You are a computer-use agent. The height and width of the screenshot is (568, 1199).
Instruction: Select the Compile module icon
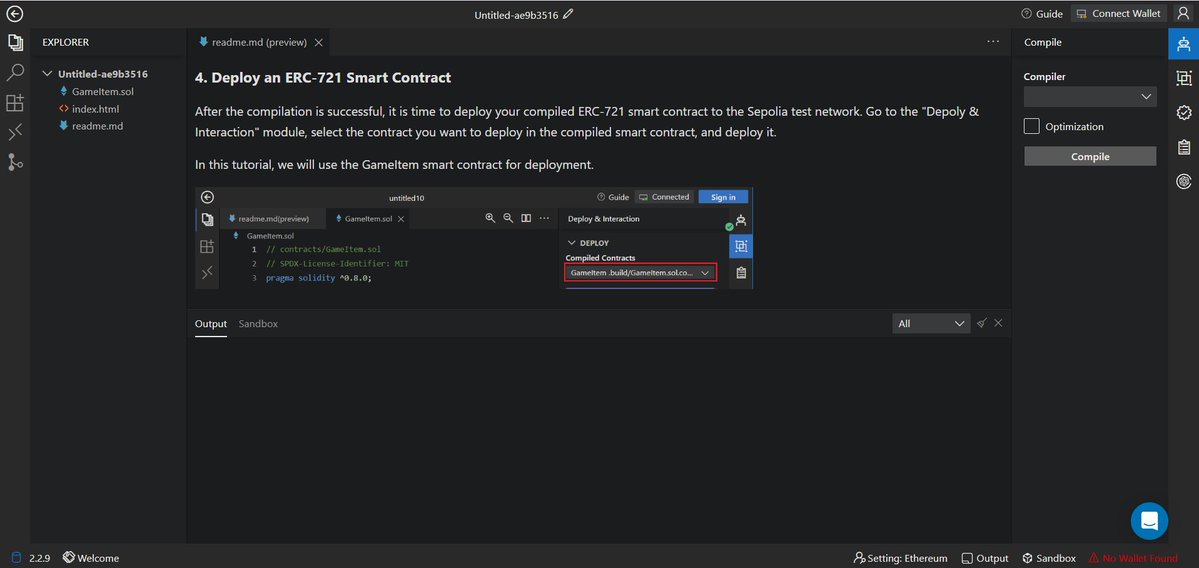[1184, 44]
